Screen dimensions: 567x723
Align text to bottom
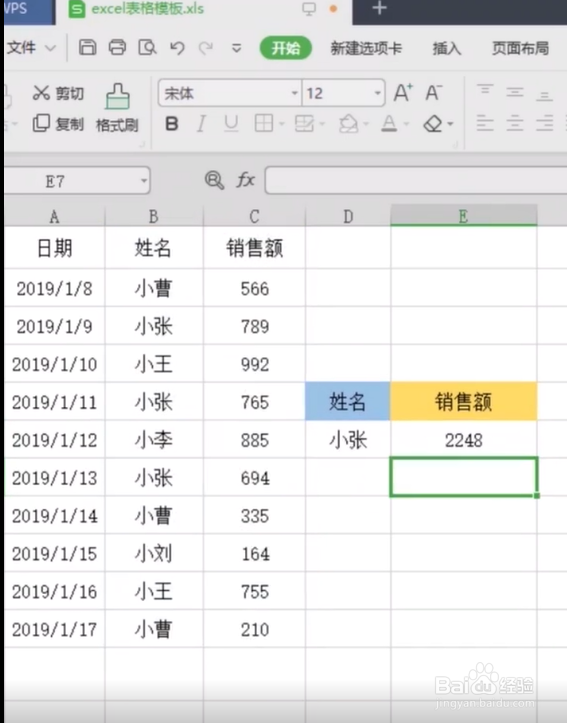[544, 95]
